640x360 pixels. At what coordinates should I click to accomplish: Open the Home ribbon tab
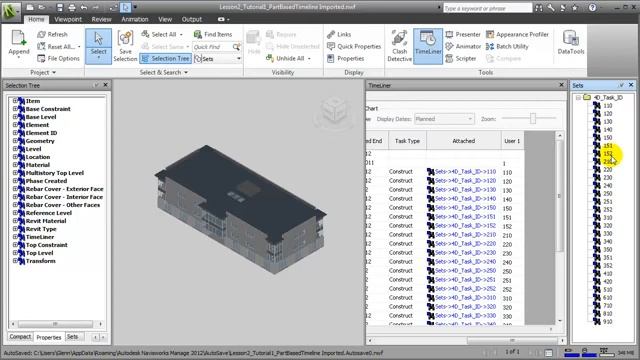pos(36,19)
